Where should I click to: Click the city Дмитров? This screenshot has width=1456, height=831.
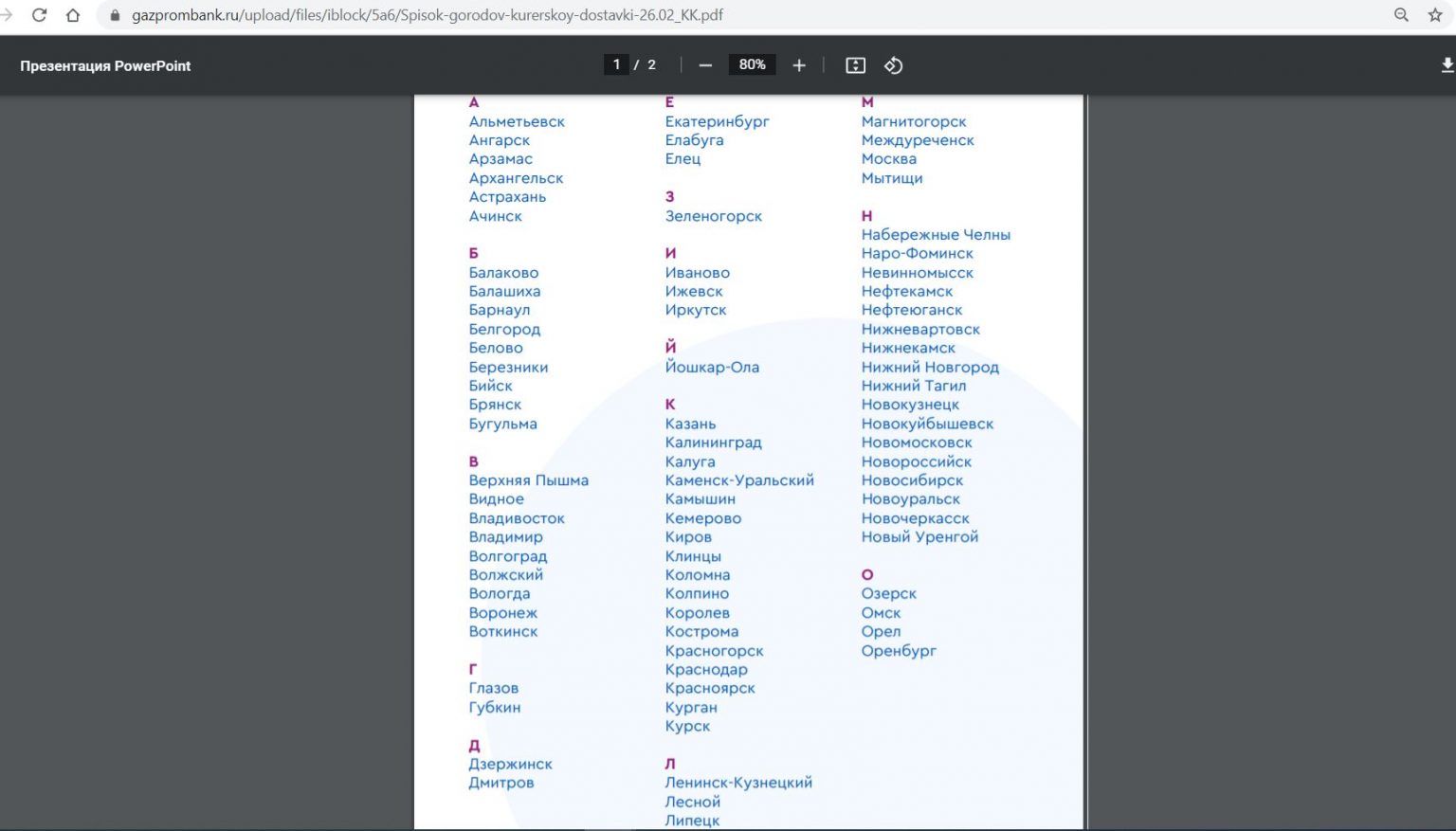coord(501,783)
